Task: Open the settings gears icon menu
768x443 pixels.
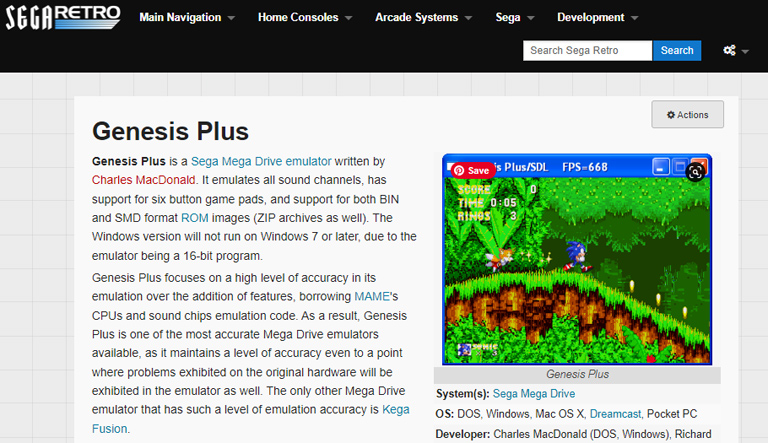Action: 729,50
